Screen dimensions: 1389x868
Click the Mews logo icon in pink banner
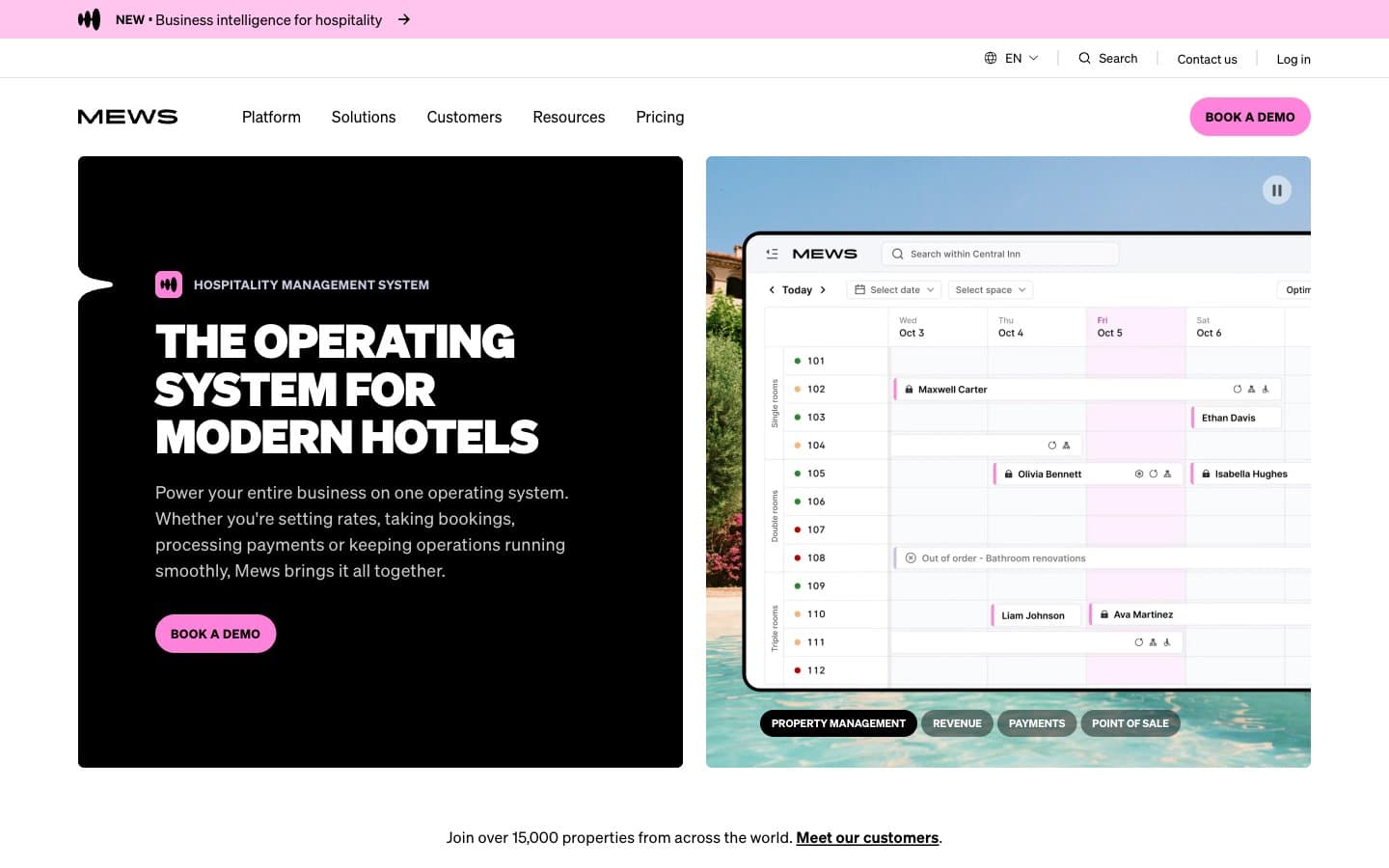click(x=89, y=19)
